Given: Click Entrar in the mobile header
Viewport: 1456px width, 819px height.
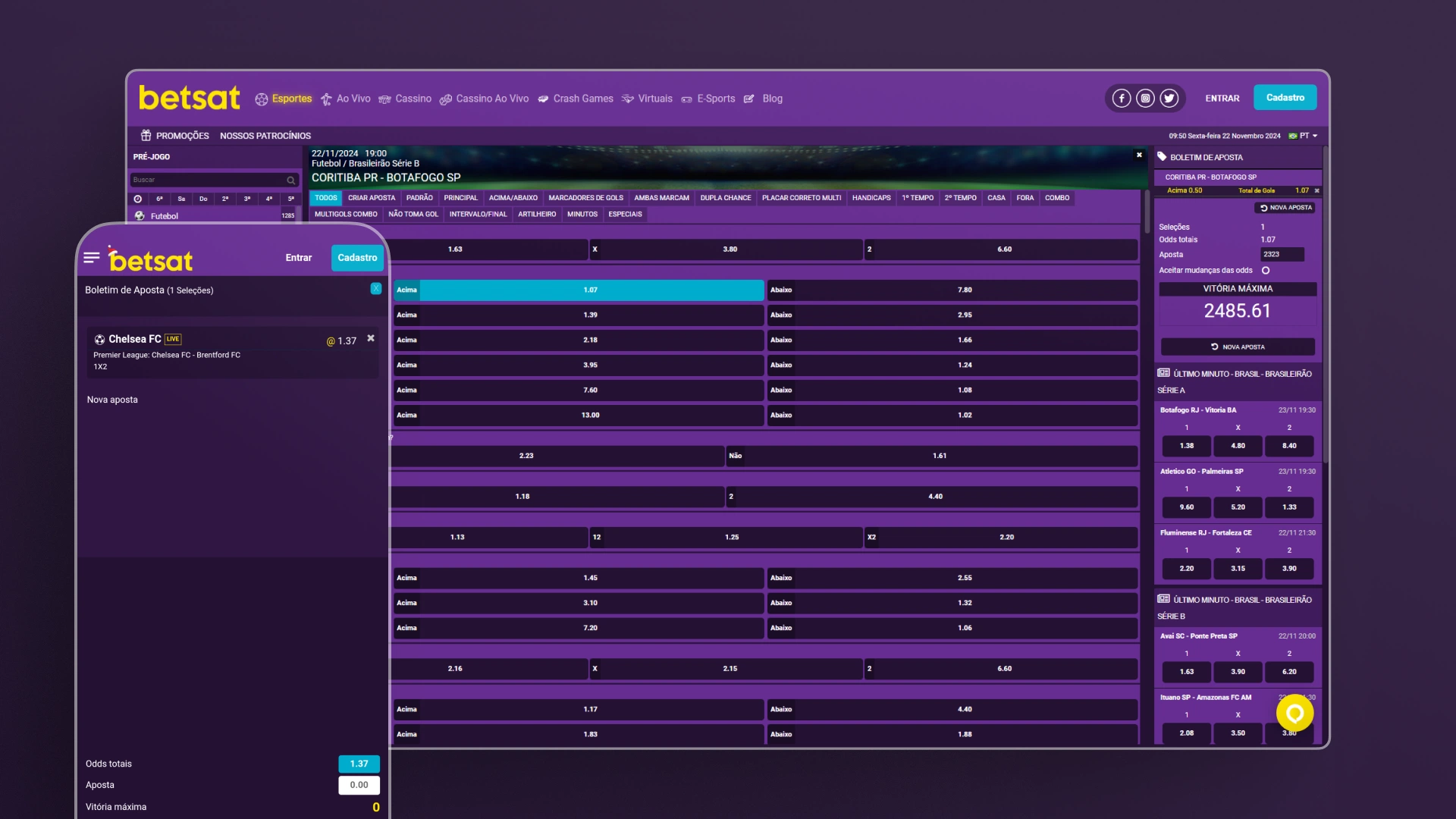Looking at the screenshot, I should 299,258.
